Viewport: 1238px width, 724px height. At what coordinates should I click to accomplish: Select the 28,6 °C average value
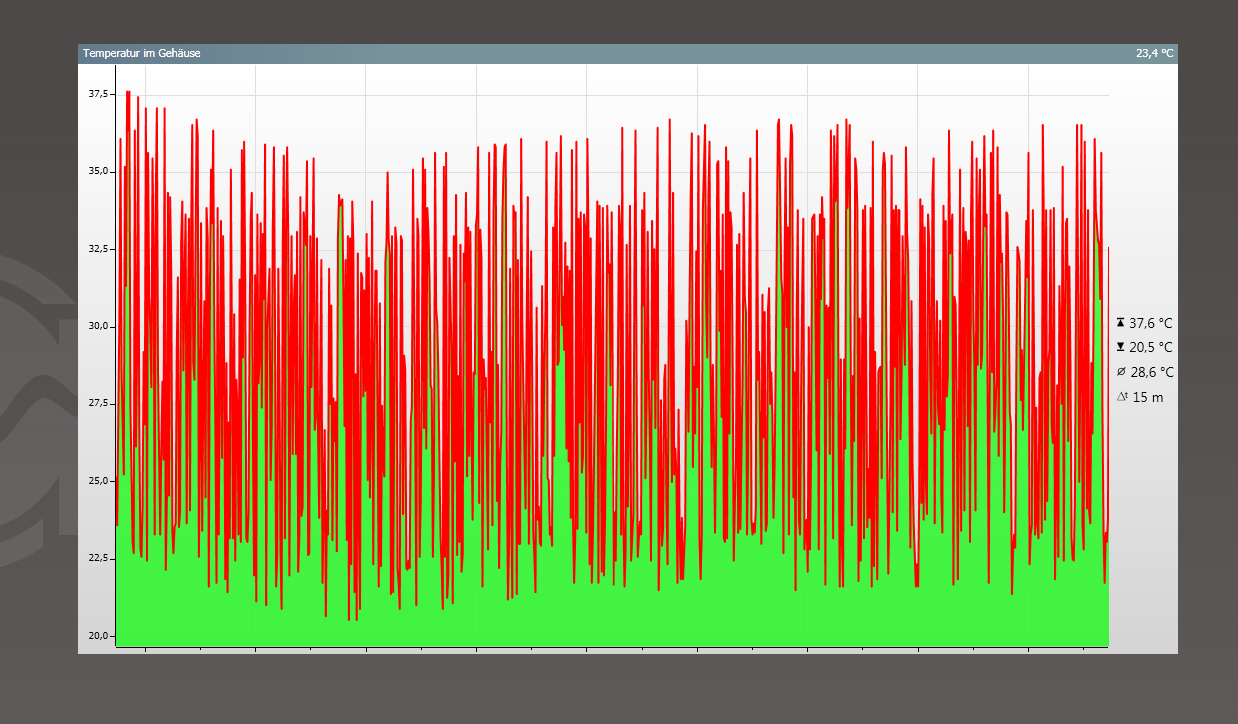pos(1150,372)
